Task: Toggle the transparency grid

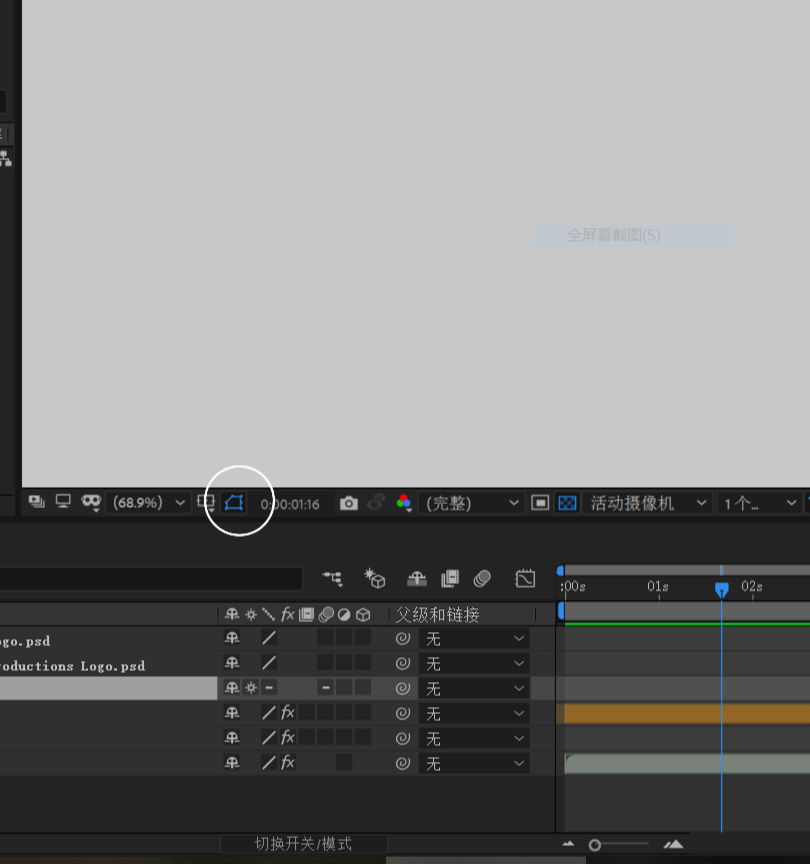Action: click(567, 503)
